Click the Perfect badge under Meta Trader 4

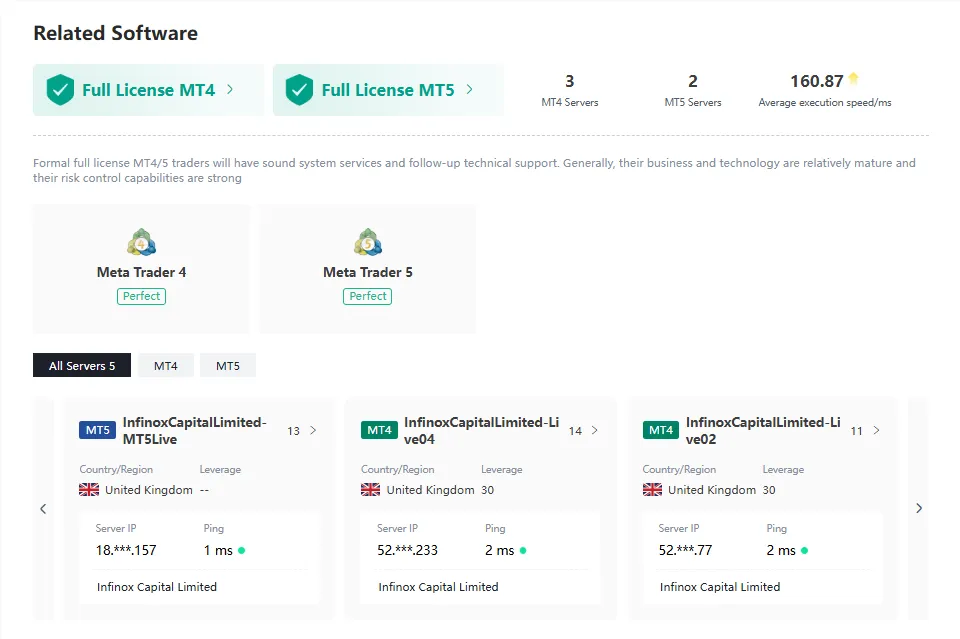point(141,296)
